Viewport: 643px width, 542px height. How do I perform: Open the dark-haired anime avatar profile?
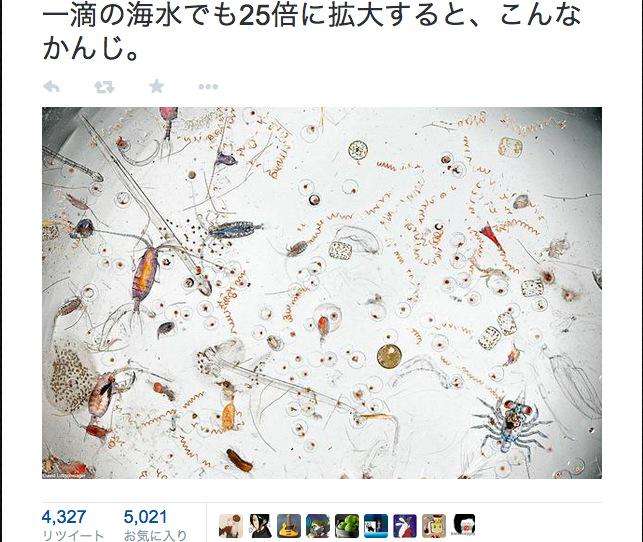[x=260, y=526]
